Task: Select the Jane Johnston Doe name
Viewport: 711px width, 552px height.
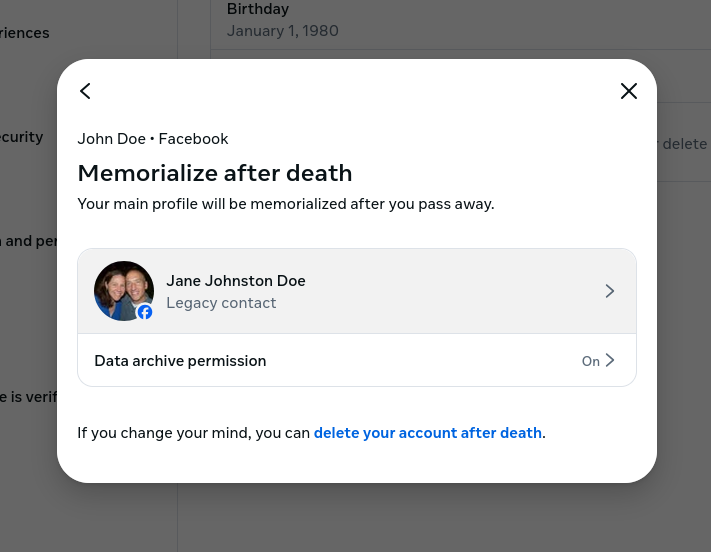Action: coord(236,281)
